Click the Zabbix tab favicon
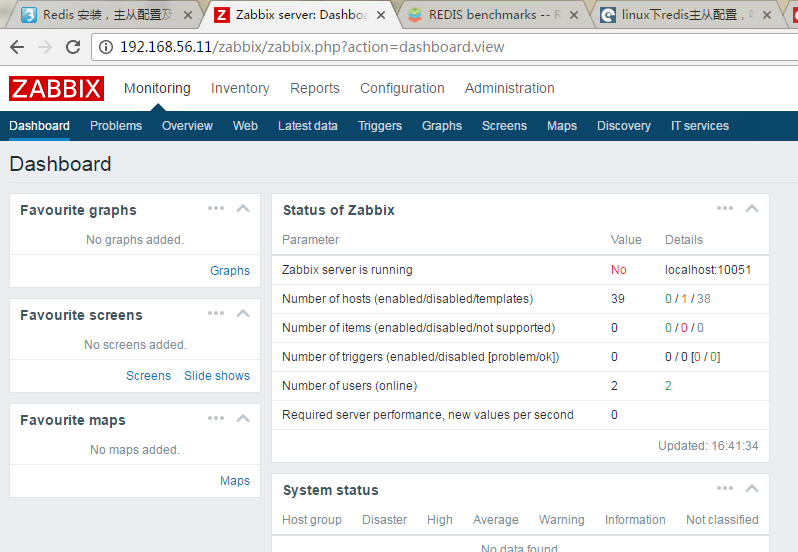This screenshot has height=552, width=798. pyautogui.click(x=221, y=15)
